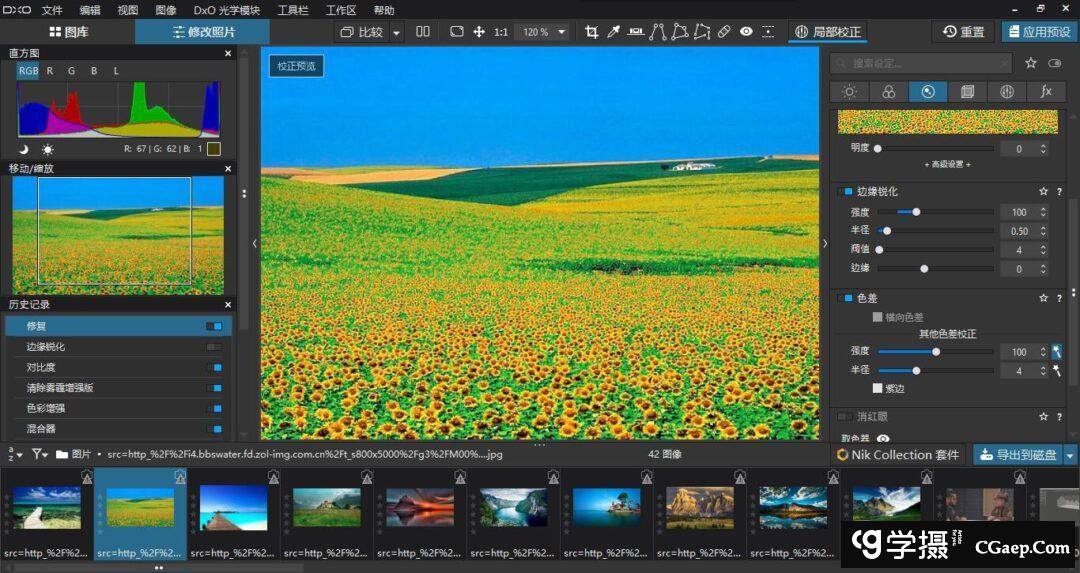This screenshot has width=1080, height=573.
Task: Open the 导出到磁盘 dropdown arrow
Action: (x=1070, y=455)
